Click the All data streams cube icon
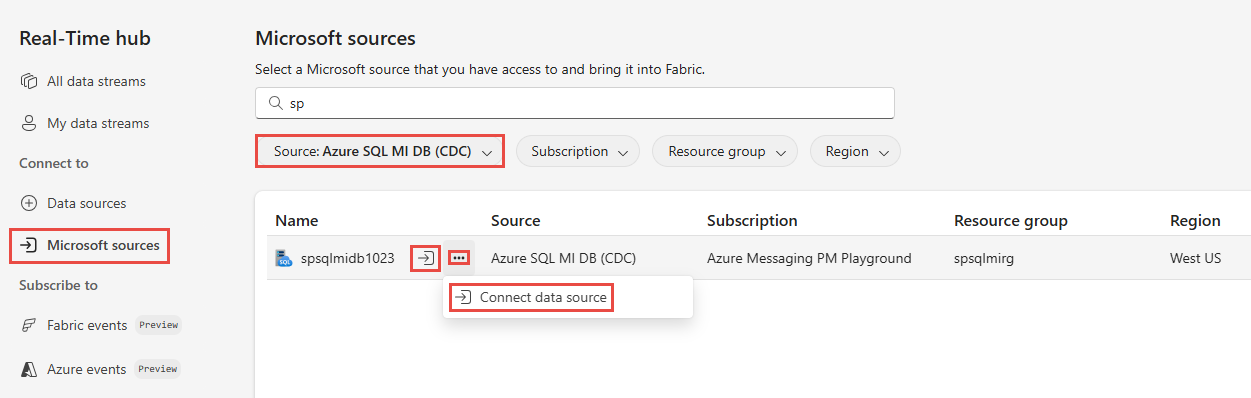The image size is (1251, 398). click(x=29, y=81)
